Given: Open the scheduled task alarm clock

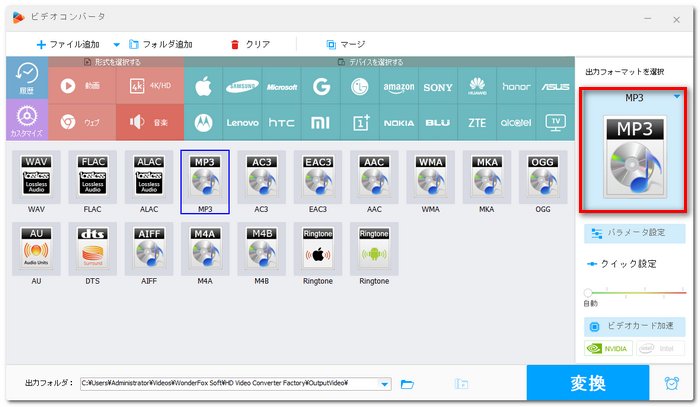Looking at the screenshot, I should point(670,384).
